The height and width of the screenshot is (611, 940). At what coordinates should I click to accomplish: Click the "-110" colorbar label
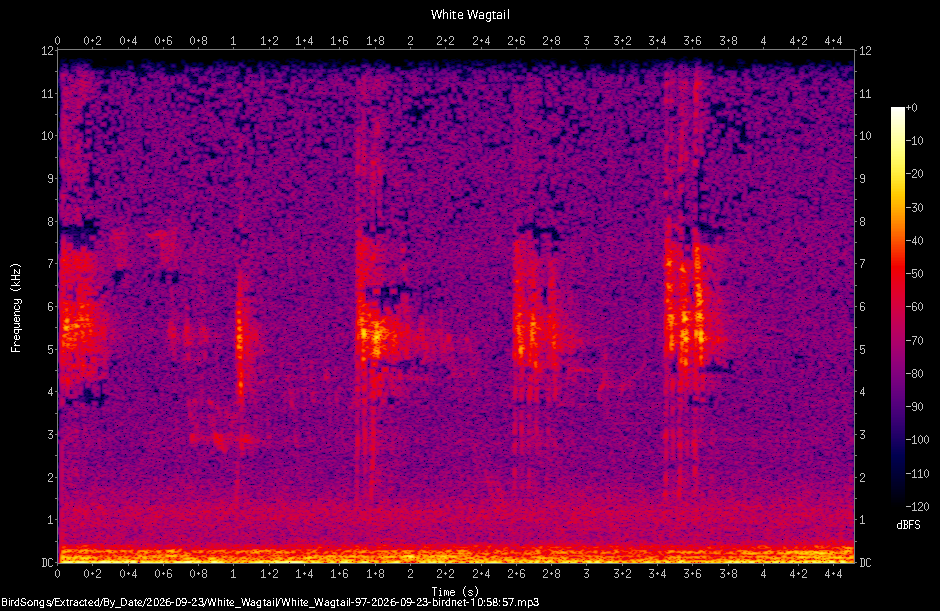point(917,474)
